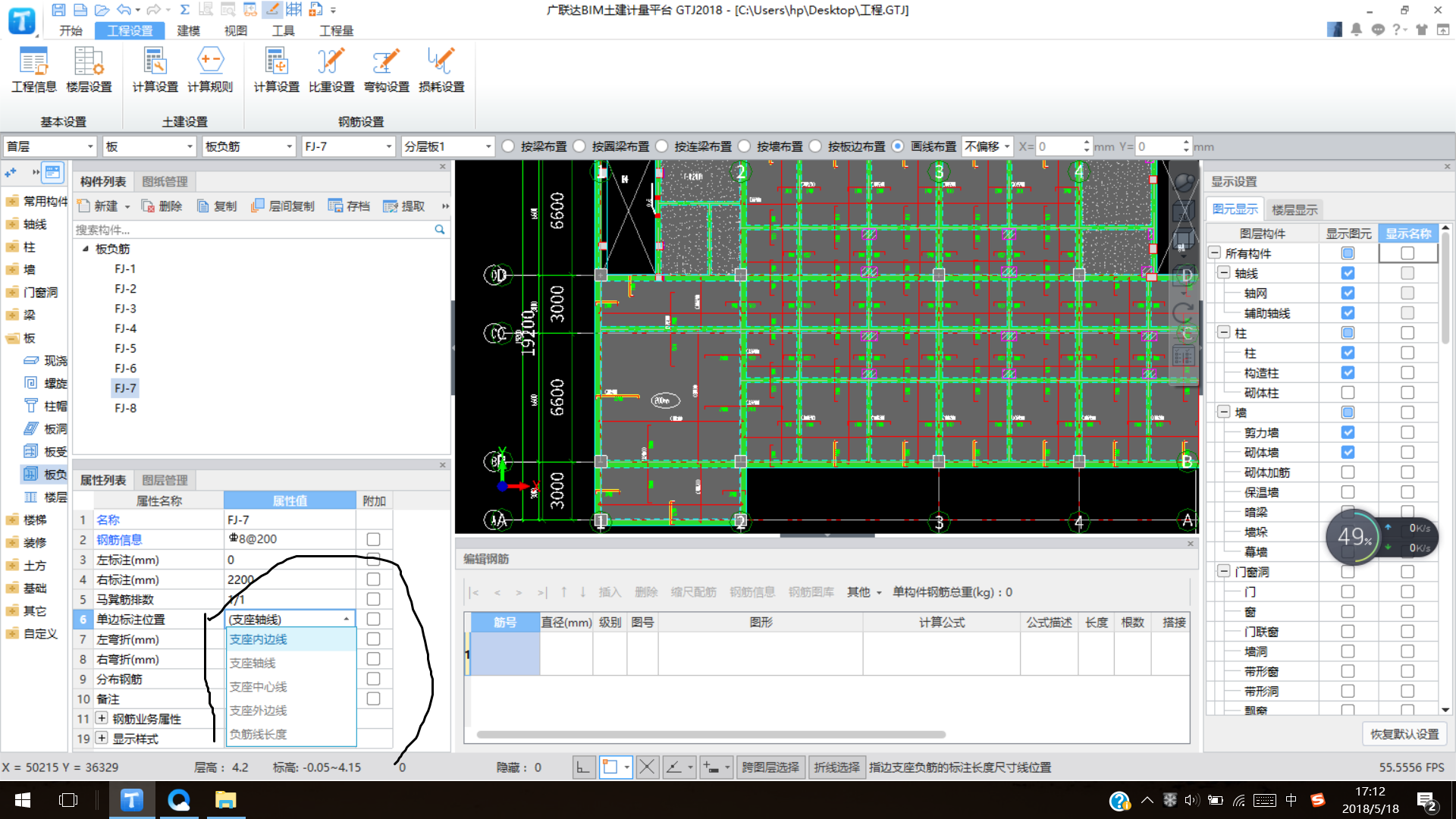This screenshot has width=1456, height=819.
Task: Switch to 楼层显示 tab
Action: pyautogui.click(x=1294, y=209)
